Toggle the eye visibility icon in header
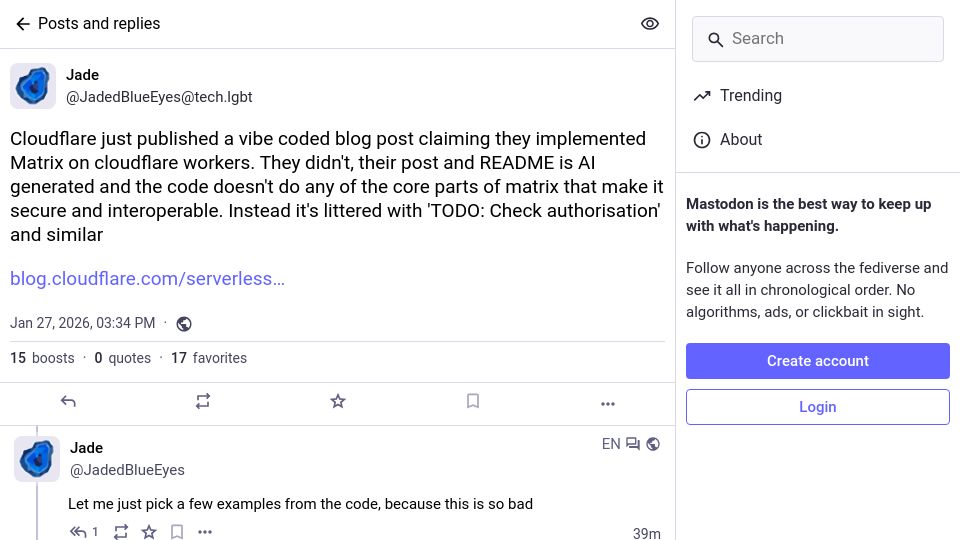This screenshot has width=960, height=540. pos(650,24)
